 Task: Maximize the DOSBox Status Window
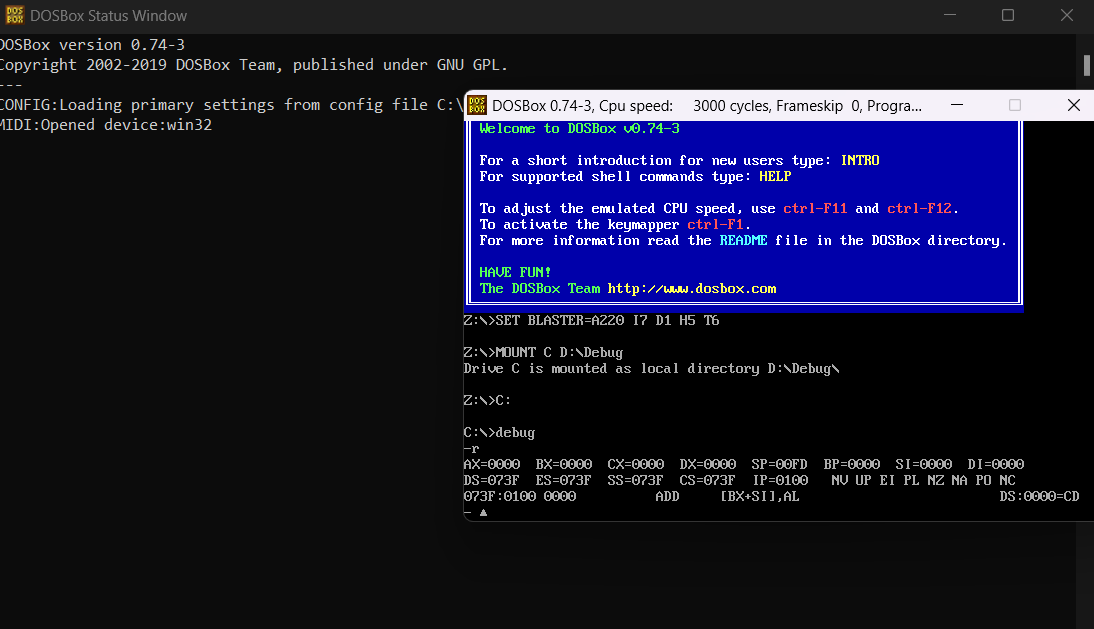1008,16
